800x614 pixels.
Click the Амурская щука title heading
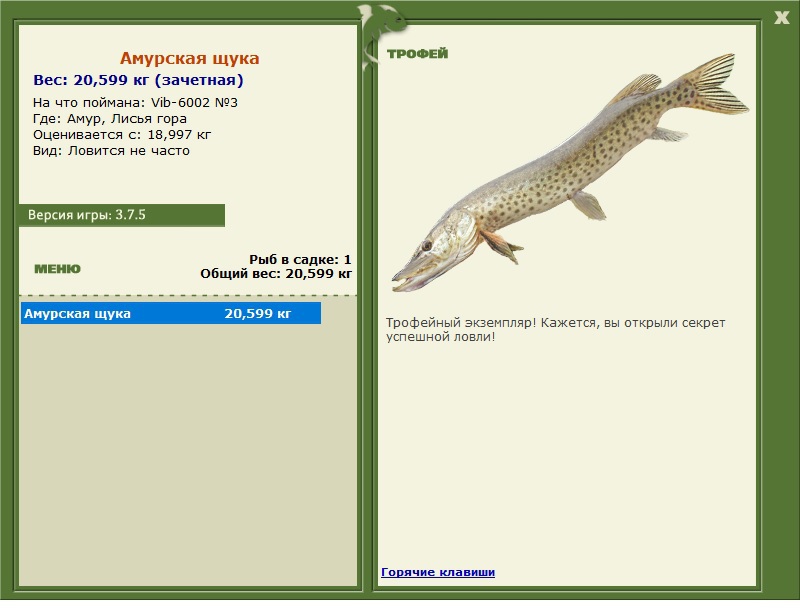(189, 58)
